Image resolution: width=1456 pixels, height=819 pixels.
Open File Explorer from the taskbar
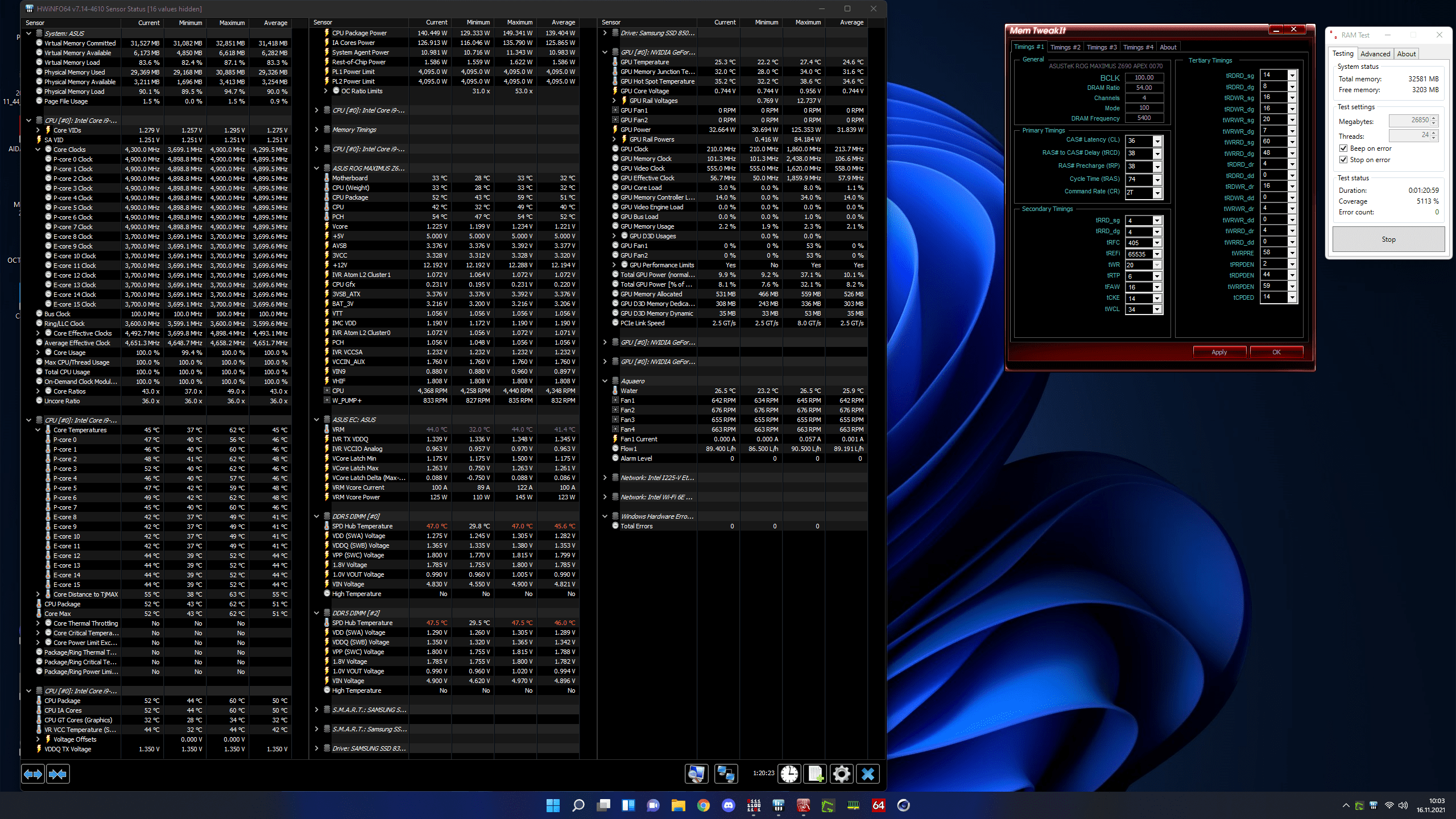click(x=678, y=805)
